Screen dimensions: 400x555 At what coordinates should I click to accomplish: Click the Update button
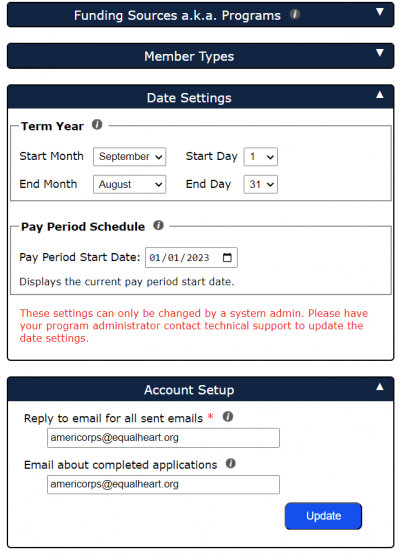point(323,516)
